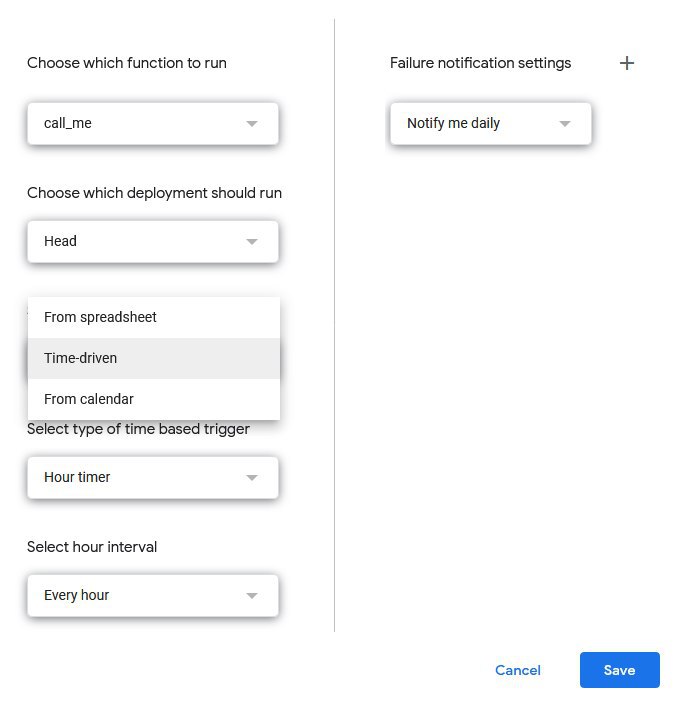Click the Choose which deployment should run label
Image resolution: width=696 pixels, height=705 pixels.
(154, 193)
